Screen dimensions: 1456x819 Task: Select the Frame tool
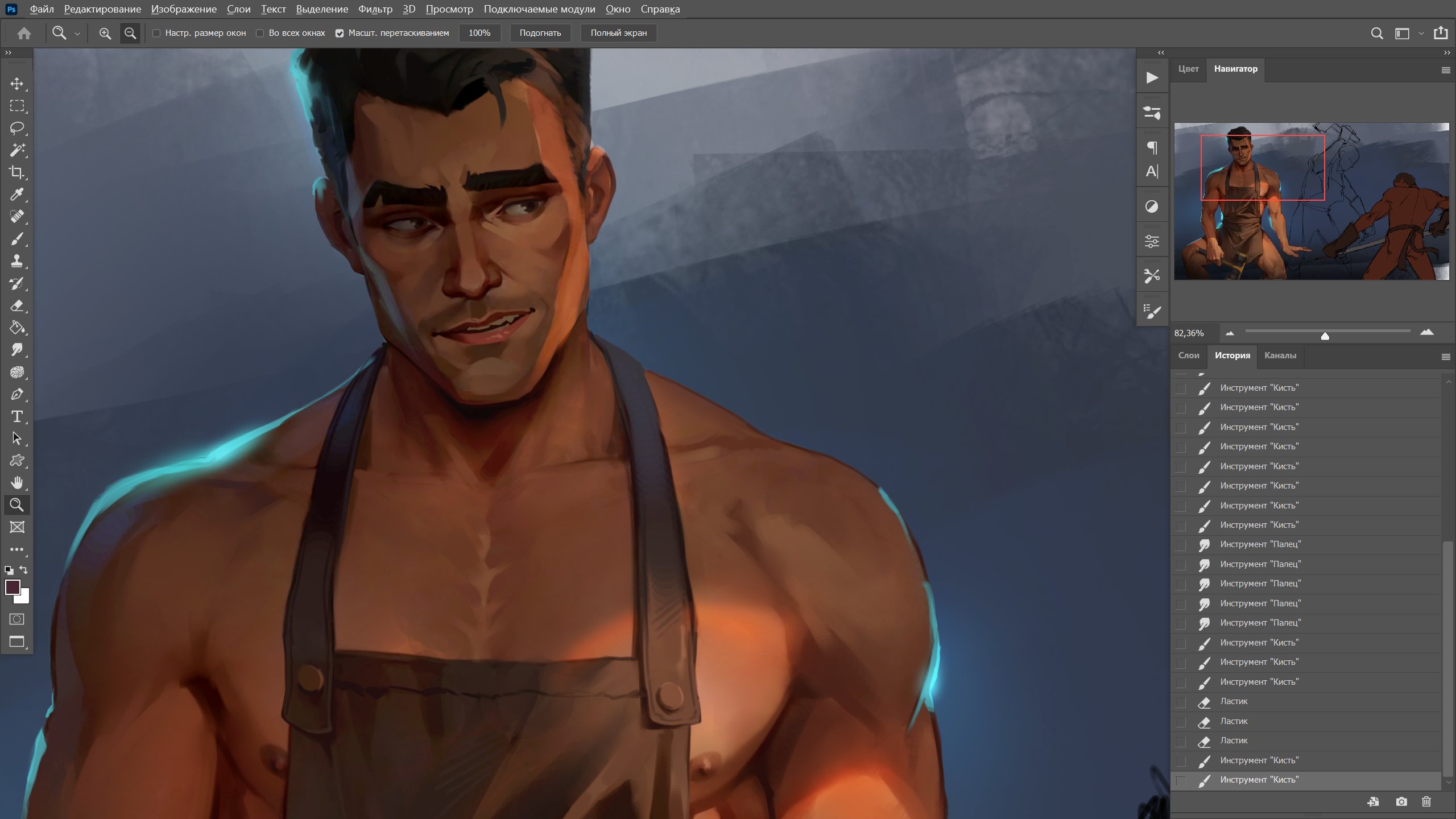(17, 527)
